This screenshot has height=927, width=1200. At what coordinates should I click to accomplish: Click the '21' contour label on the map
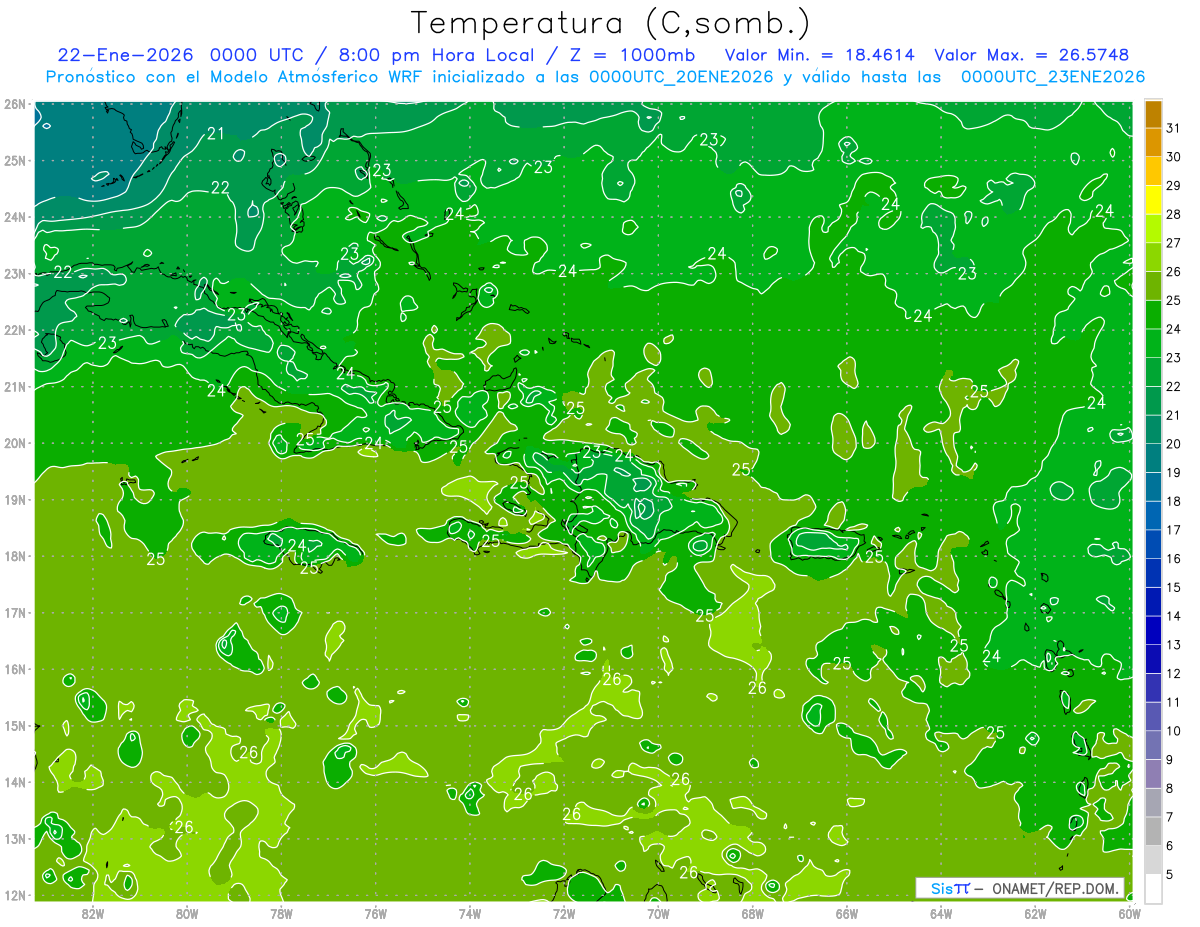pos(216,133)
